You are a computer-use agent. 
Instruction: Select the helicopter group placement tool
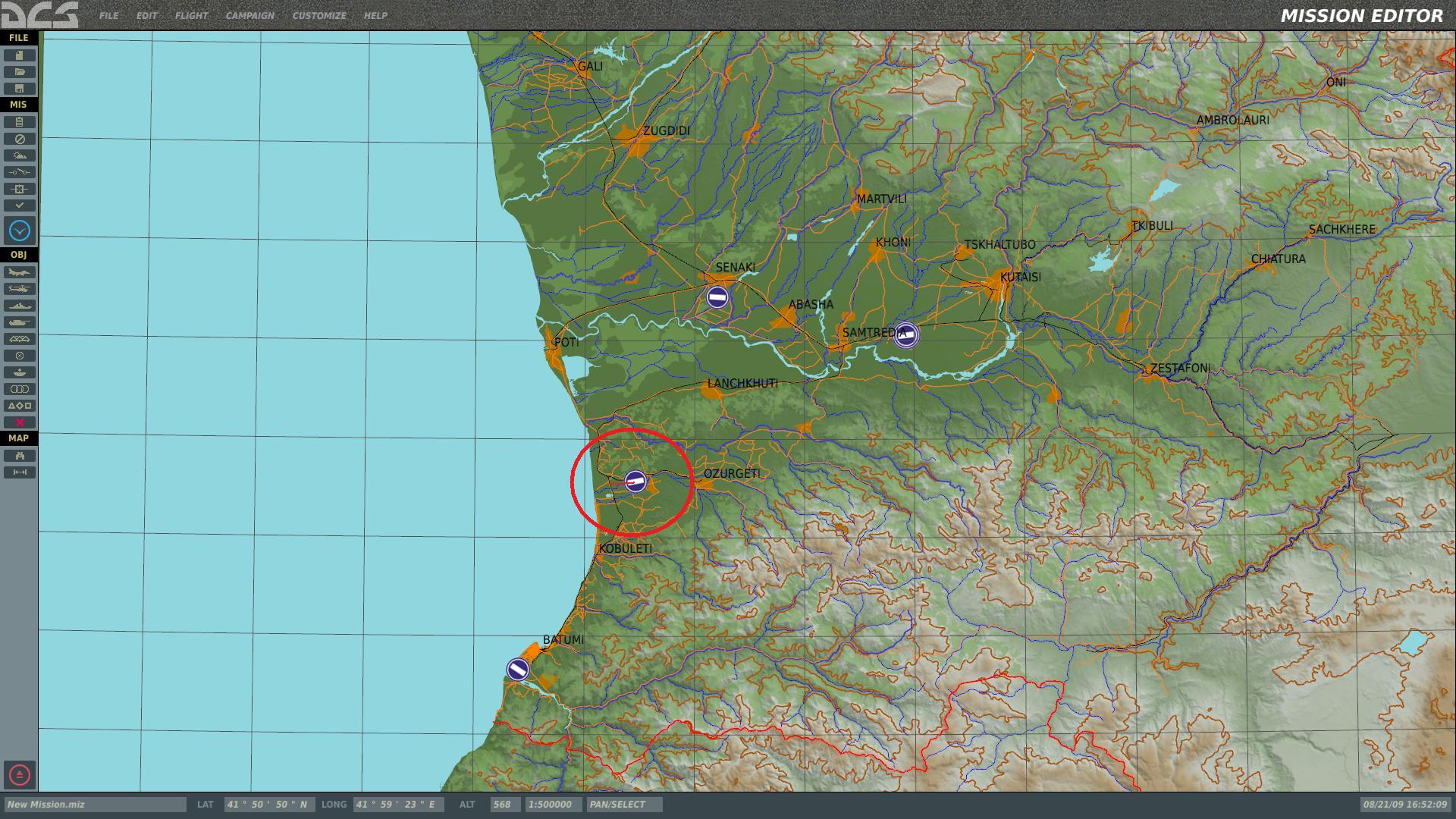pos(20,289)
